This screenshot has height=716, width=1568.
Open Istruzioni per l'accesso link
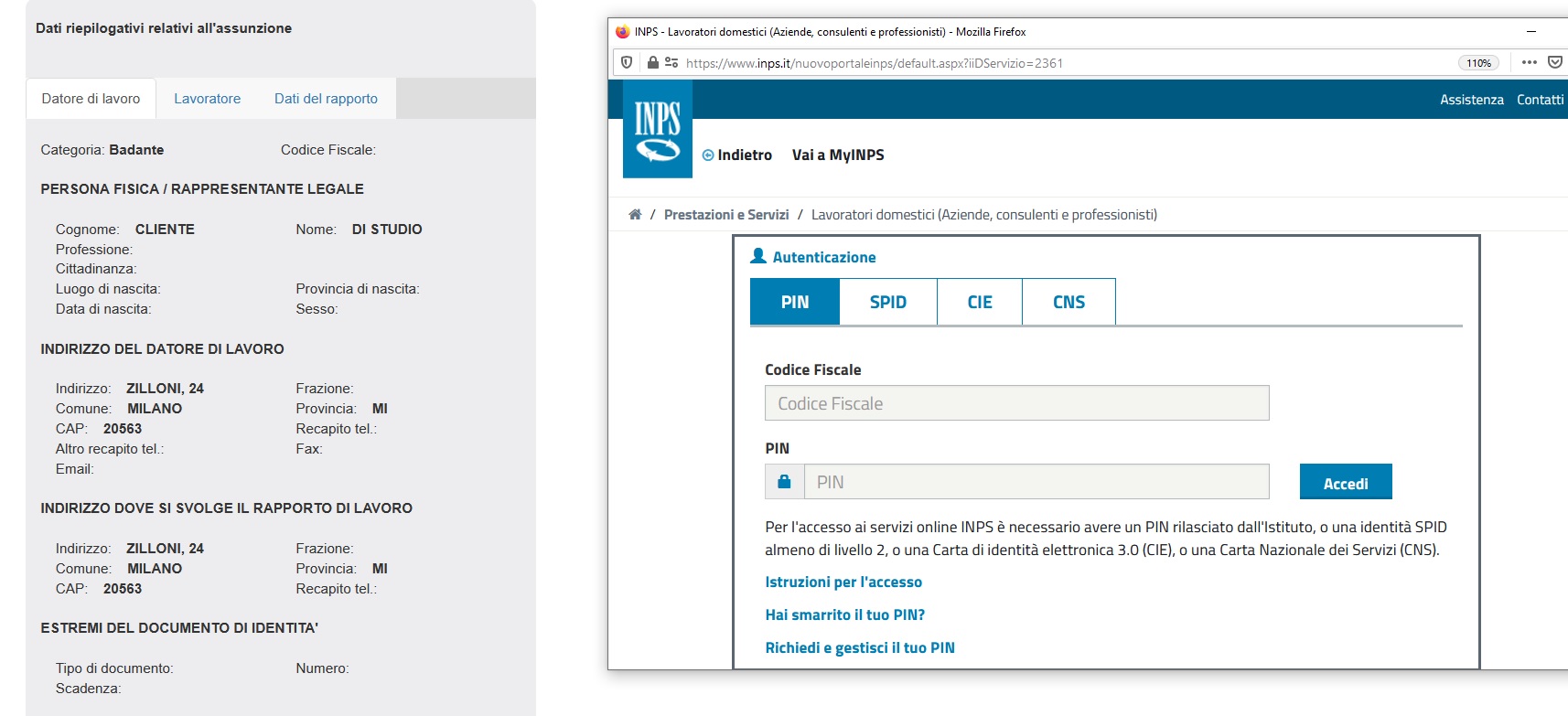tap(843, 582)
